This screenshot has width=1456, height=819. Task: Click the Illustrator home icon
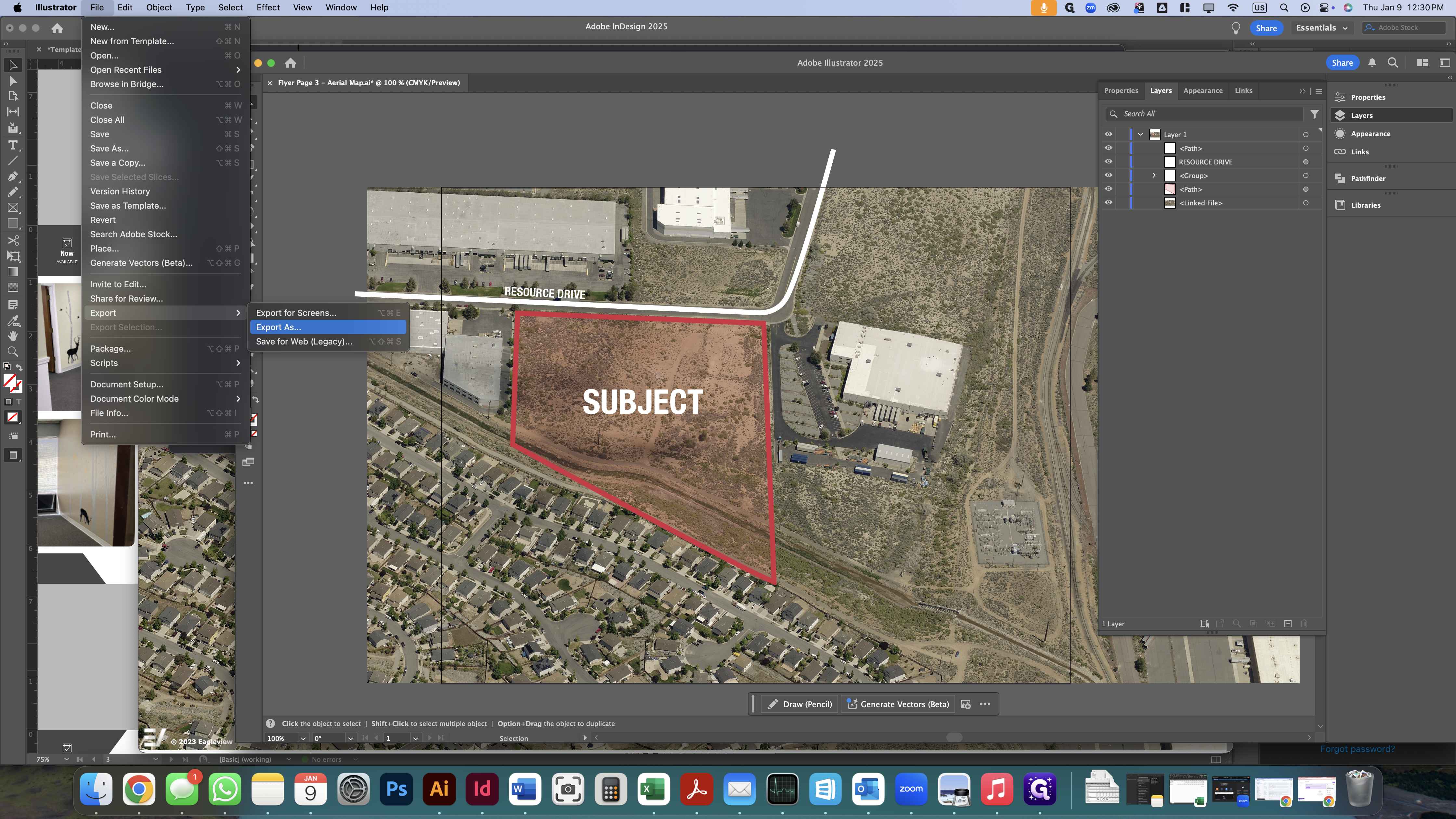[291, 63]
